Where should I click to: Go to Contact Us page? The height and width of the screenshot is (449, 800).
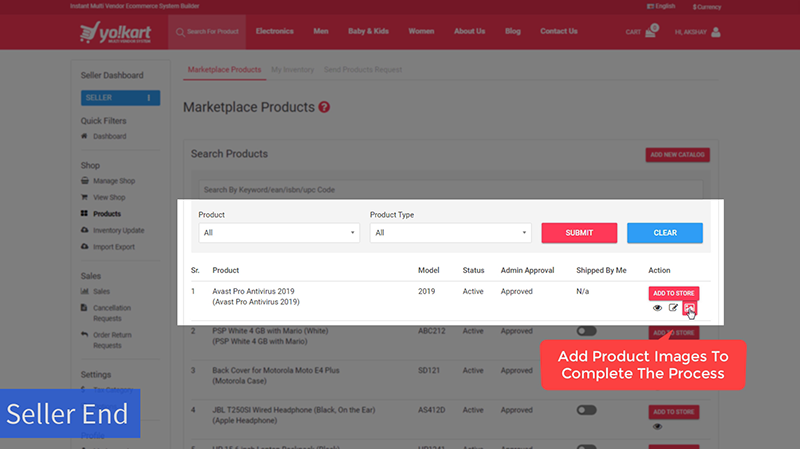[x=559, y=31]
